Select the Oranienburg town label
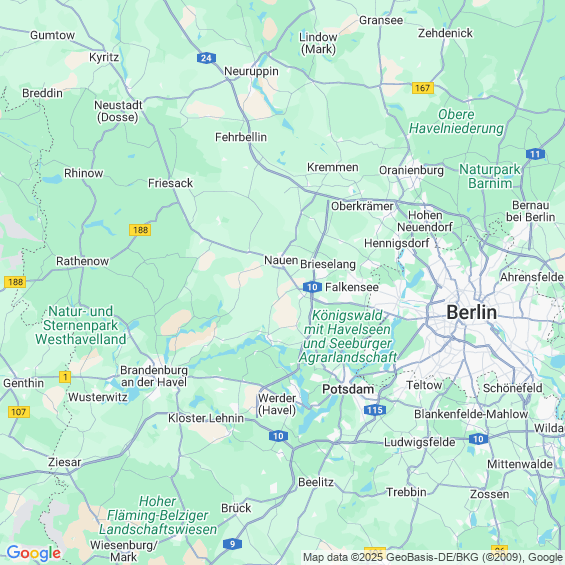This screenshot has height=565, width=565. point(411,170)
